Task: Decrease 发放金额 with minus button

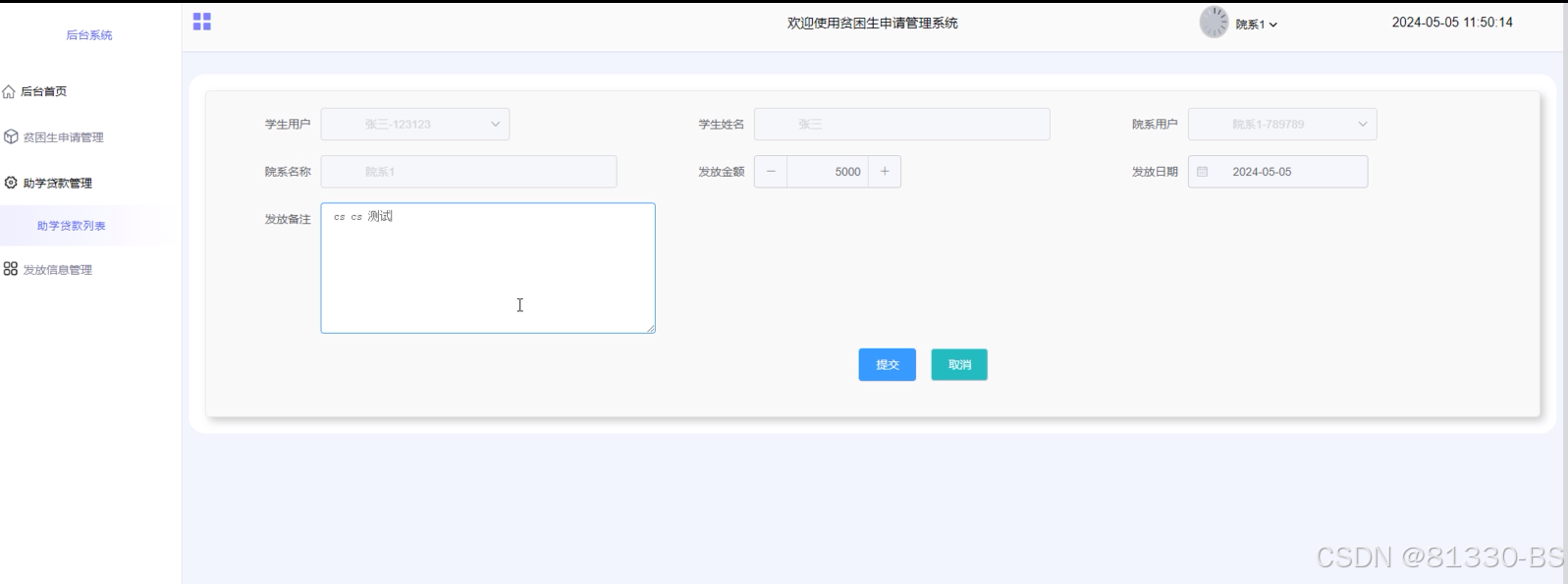Action: tap(771, 172)
